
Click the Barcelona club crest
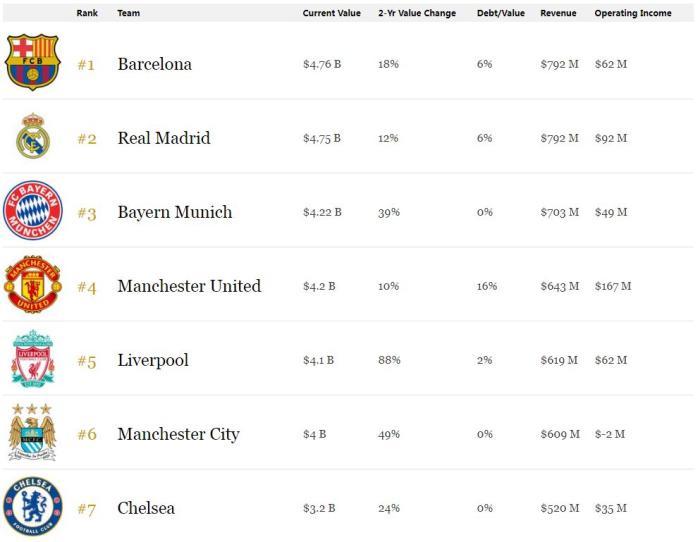pos(33,63)
